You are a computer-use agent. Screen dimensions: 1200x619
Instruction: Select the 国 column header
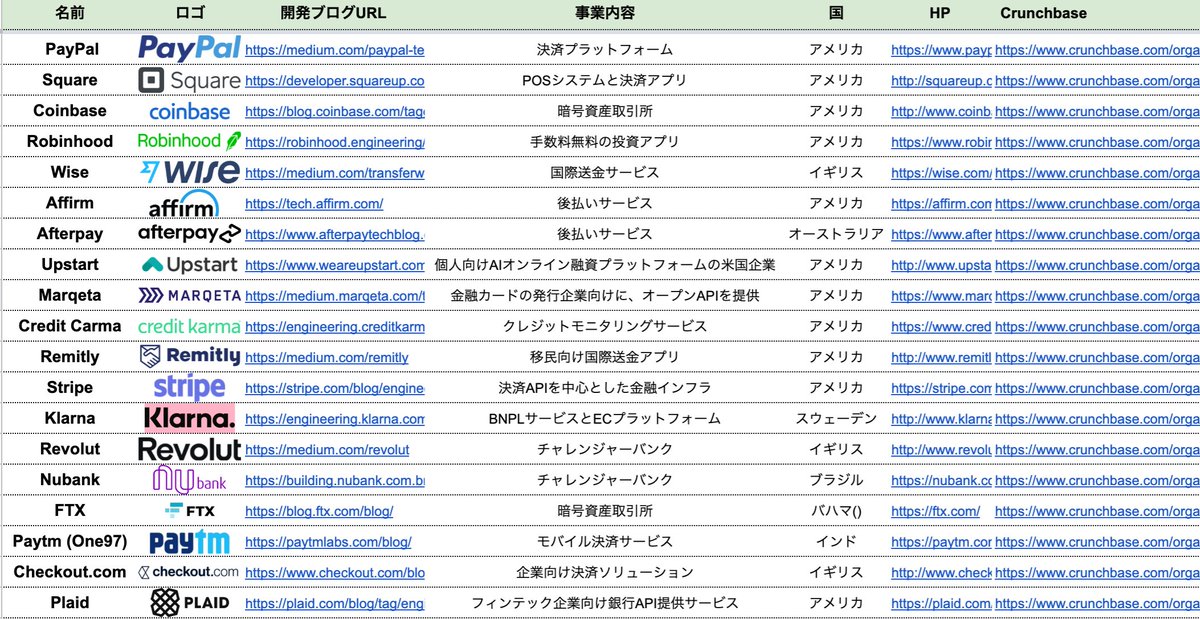(836, 14)
